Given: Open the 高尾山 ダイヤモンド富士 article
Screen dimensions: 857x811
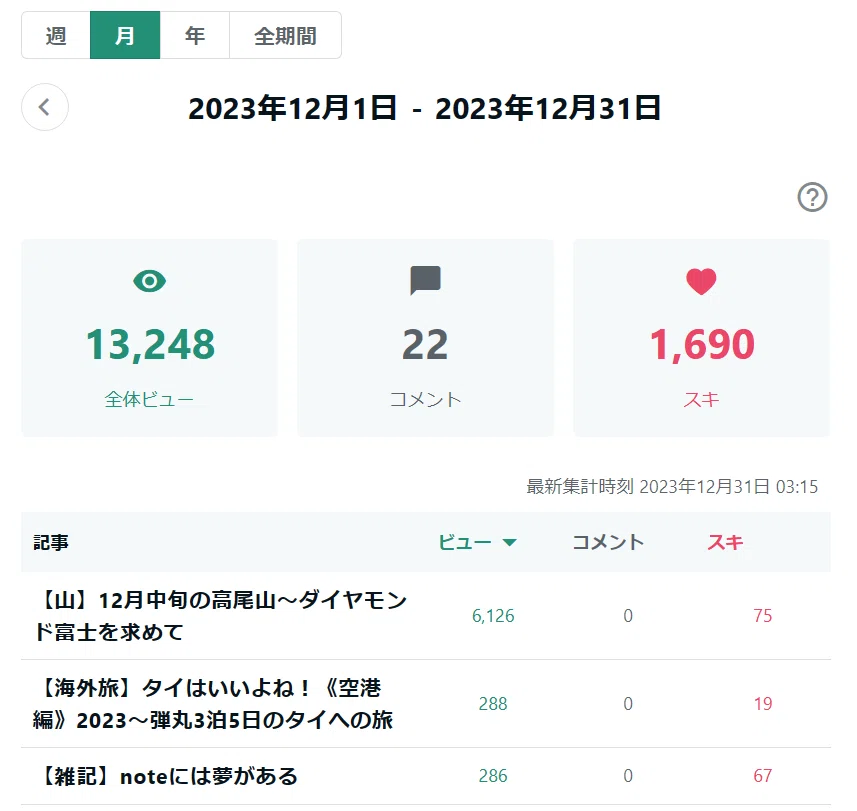Looking at the screenshot, I should (x=220, y=616).
